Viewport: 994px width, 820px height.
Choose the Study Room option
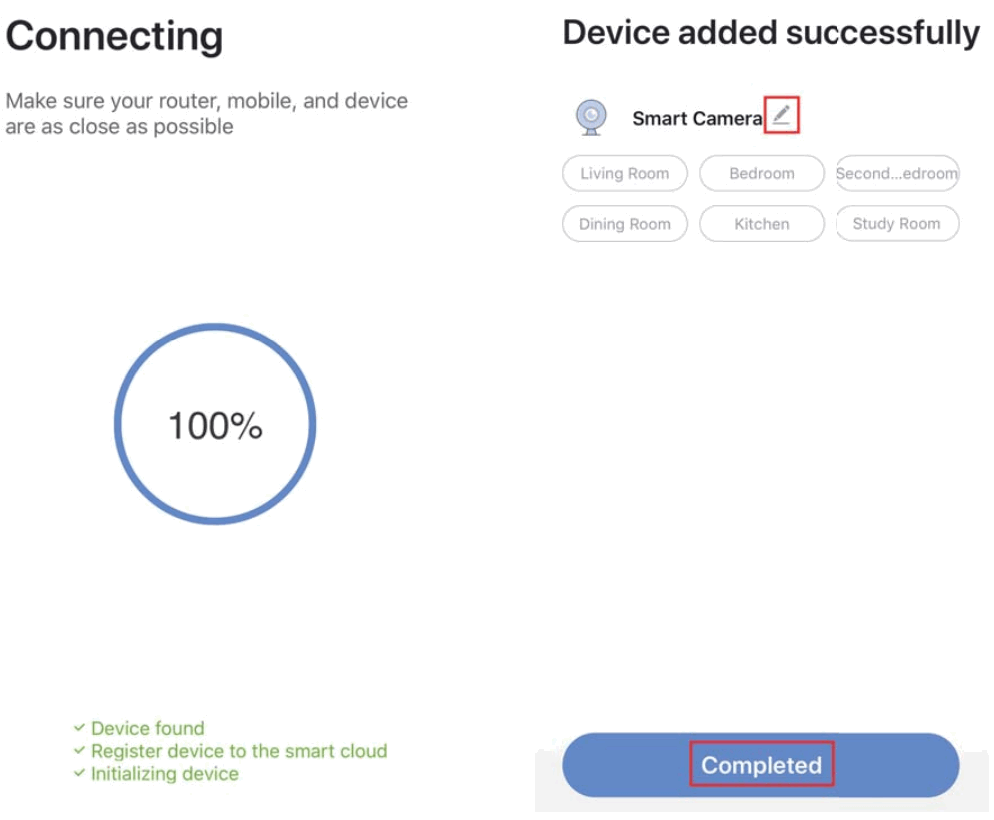coord(896,224)
